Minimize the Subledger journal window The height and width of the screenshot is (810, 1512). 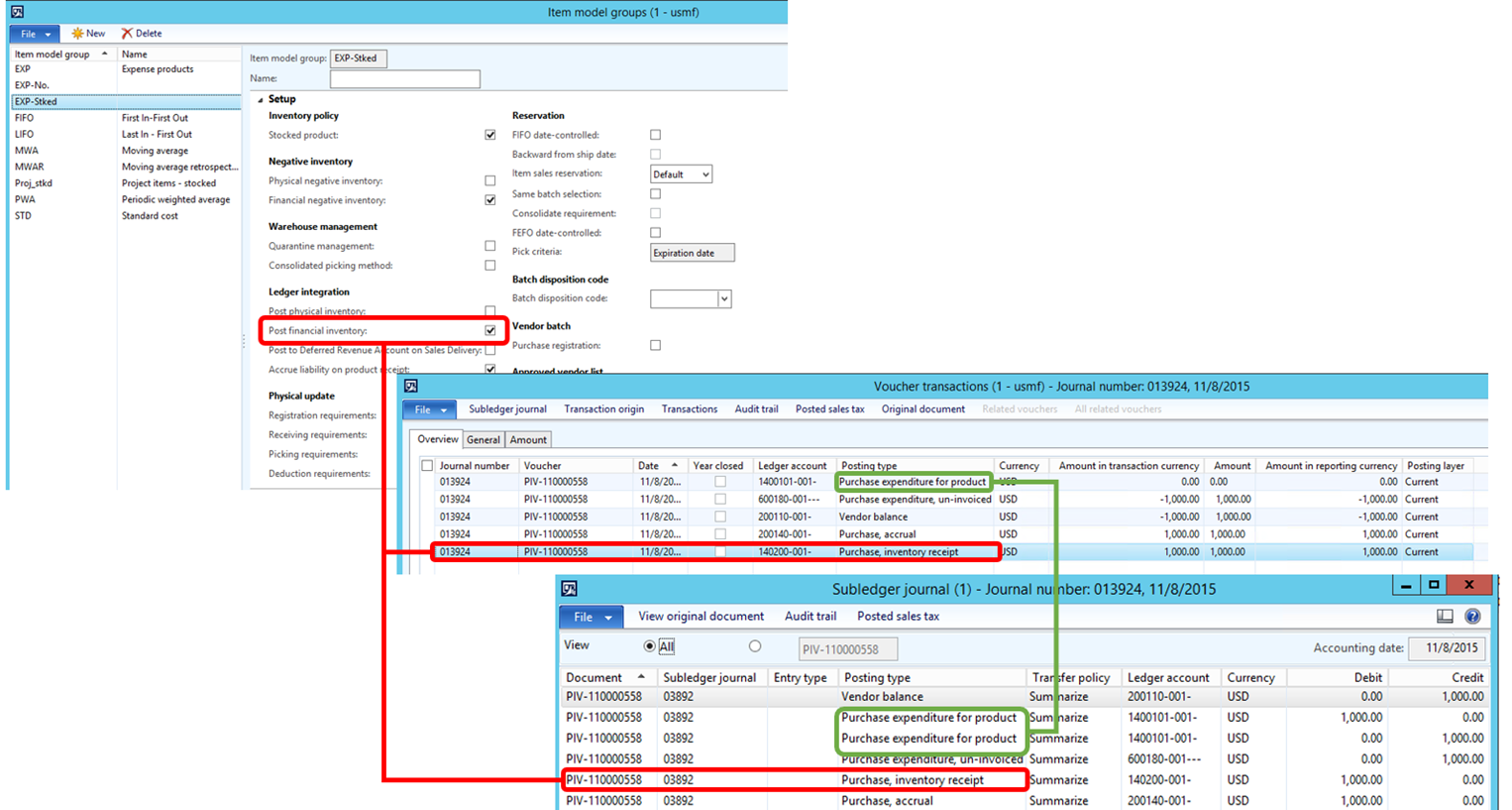(x=1405, y=586)
